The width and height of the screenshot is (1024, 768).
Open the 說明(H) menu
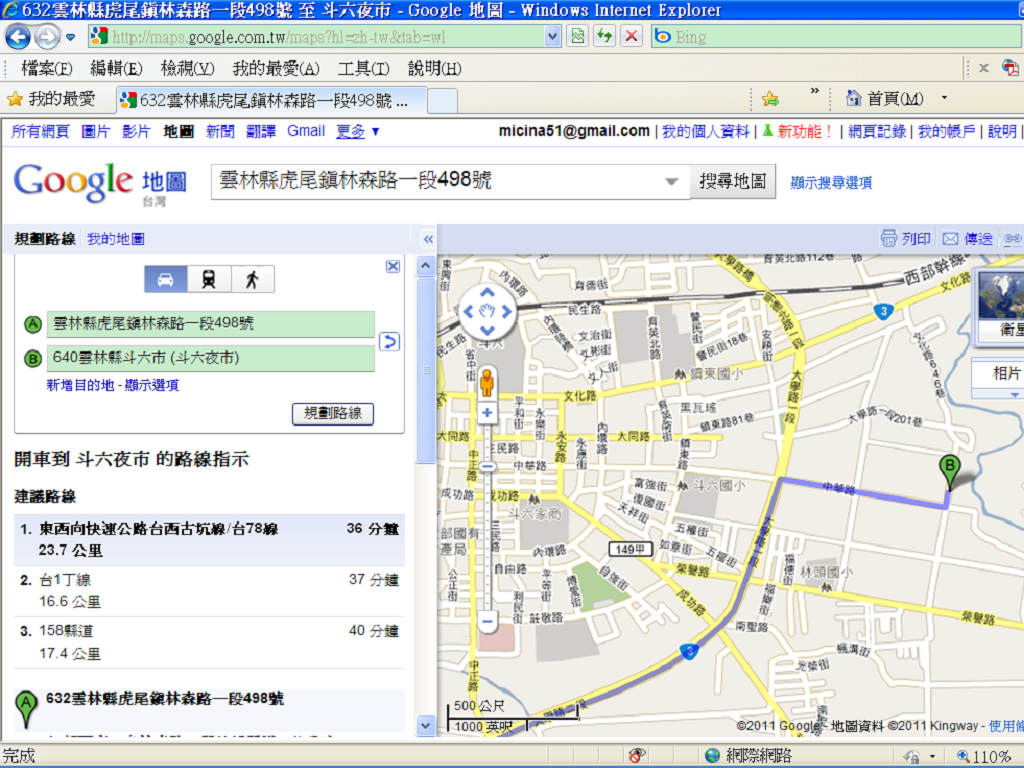[x=434, y=68]
